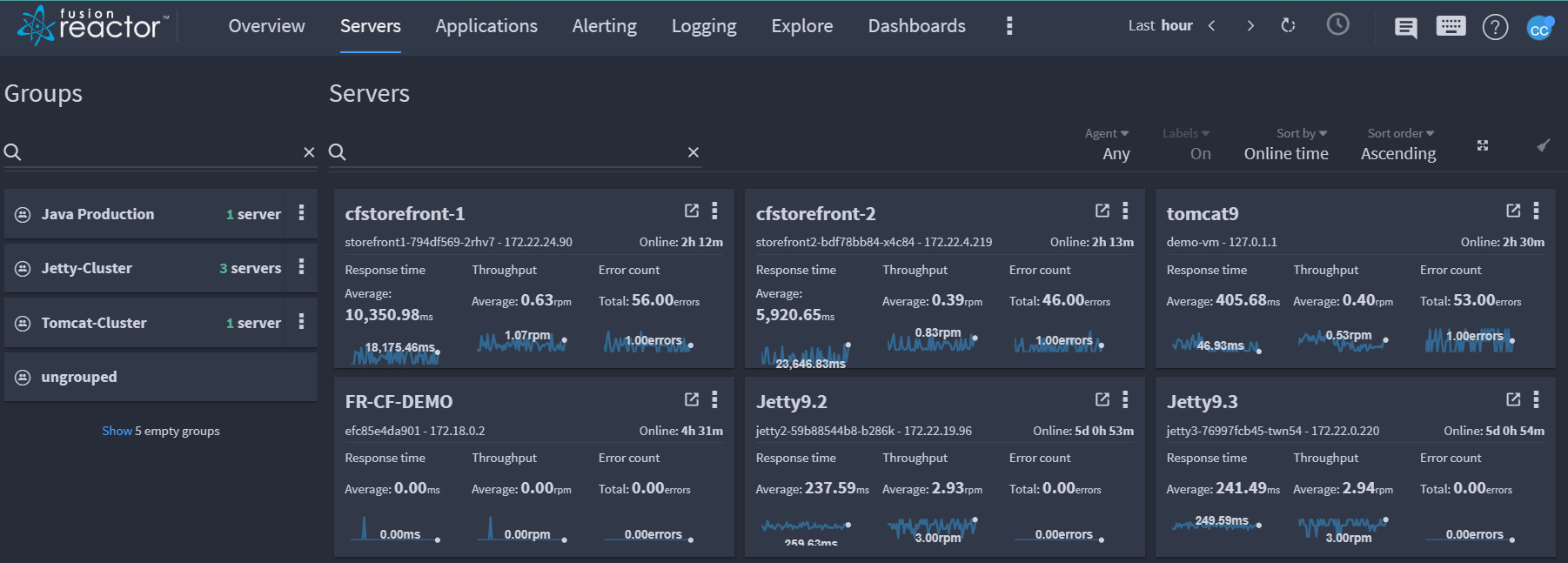Click the pin icon beside sort order
The height and width of the screenshot is (563, 1568).
(1543, 145)
